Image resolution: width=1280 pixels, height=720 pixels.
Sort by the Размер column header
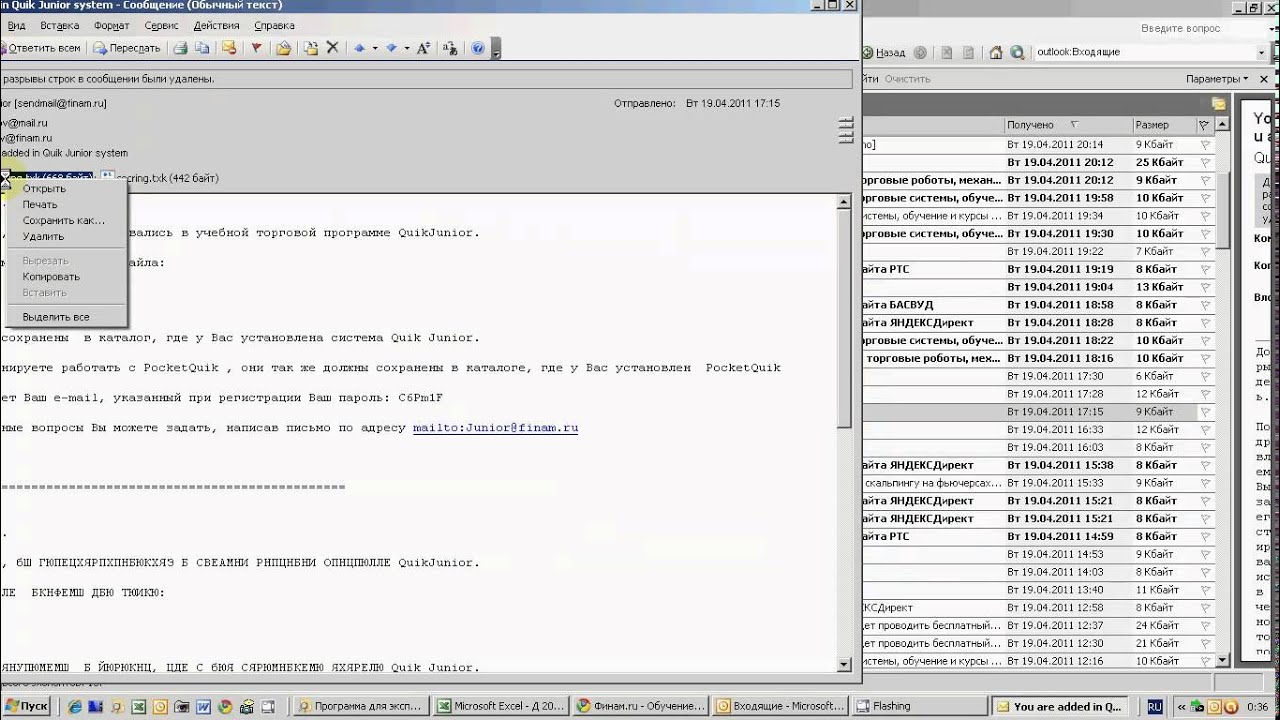click(1163, 125)
